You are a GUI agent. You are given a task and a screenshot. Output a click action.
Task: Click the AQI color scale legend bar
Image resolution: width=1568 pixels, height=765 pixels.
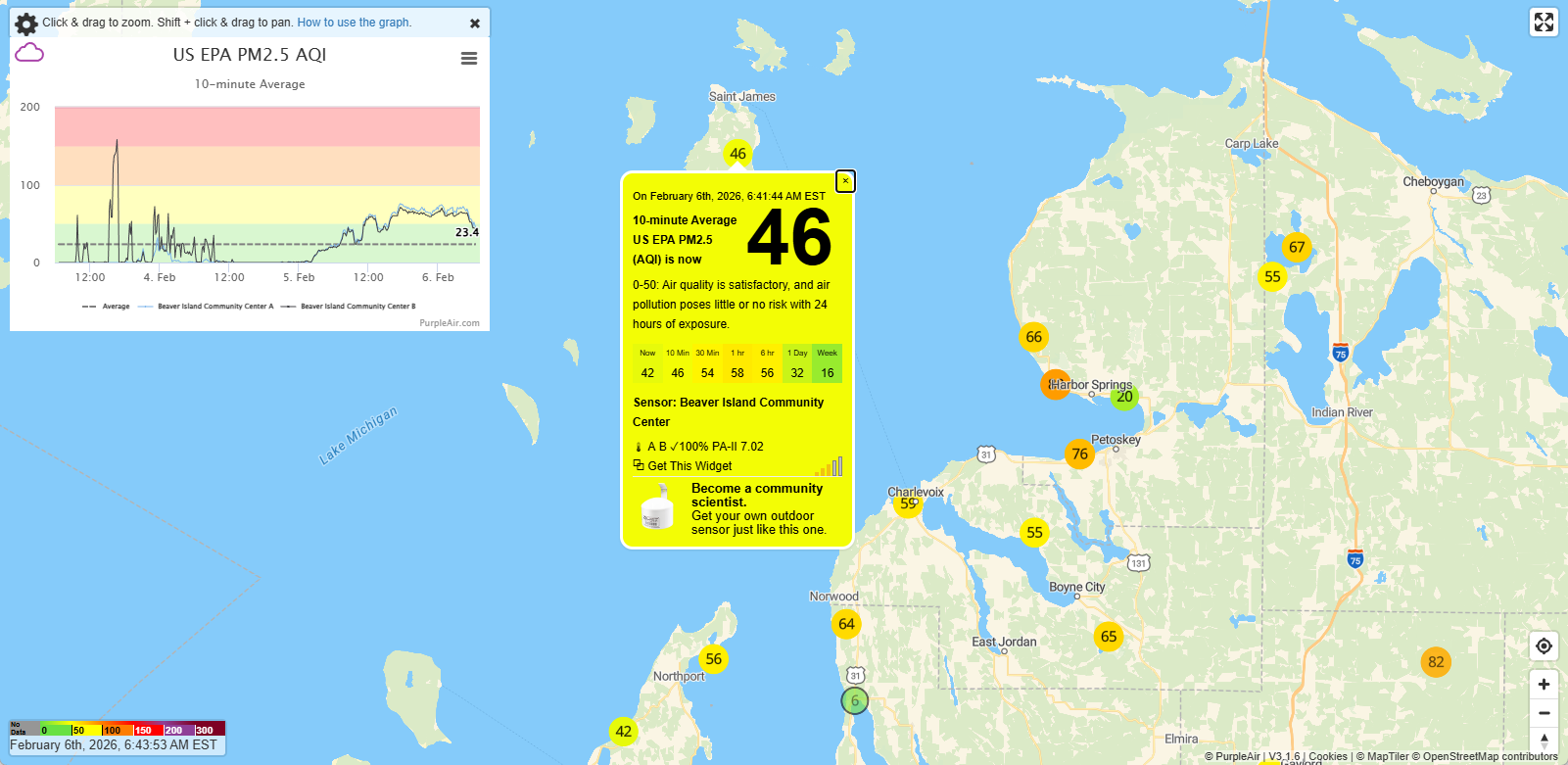click(118, 729)
